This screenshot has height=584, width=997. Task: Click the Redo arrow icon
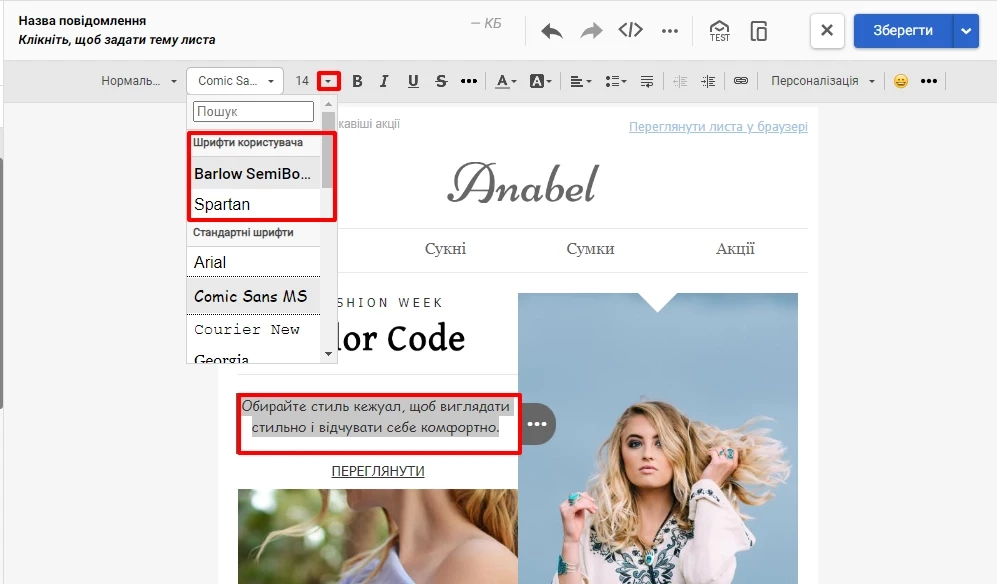point(591,31)
